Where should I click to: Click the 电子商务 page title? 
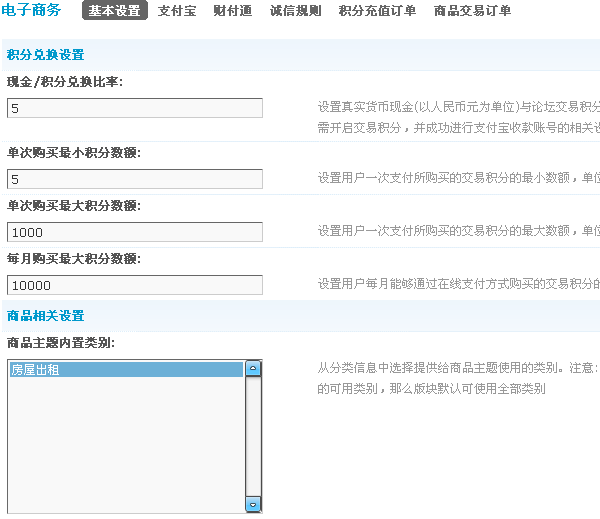(31, 10)
